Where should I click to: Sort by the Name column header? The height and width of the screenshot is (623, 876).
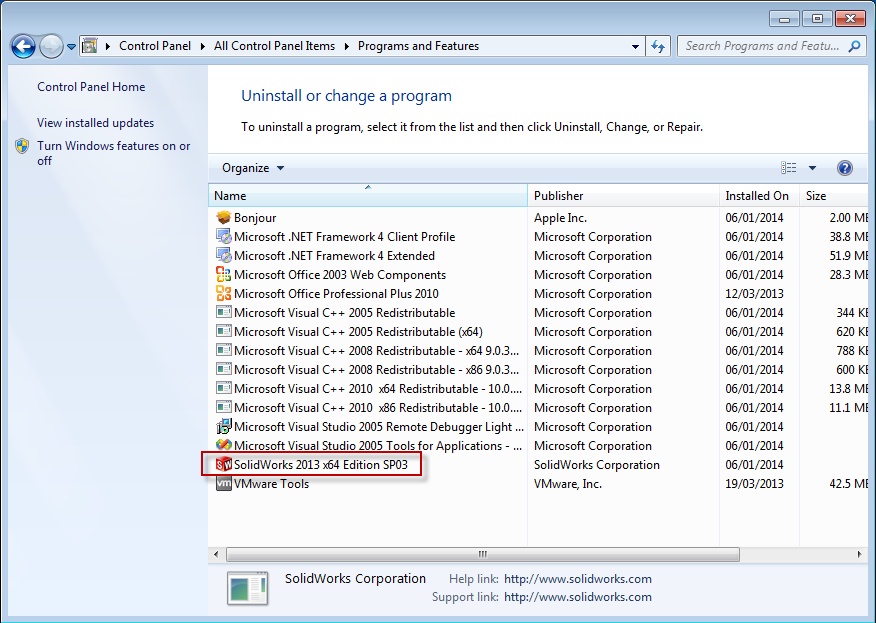tap(368, 196)
